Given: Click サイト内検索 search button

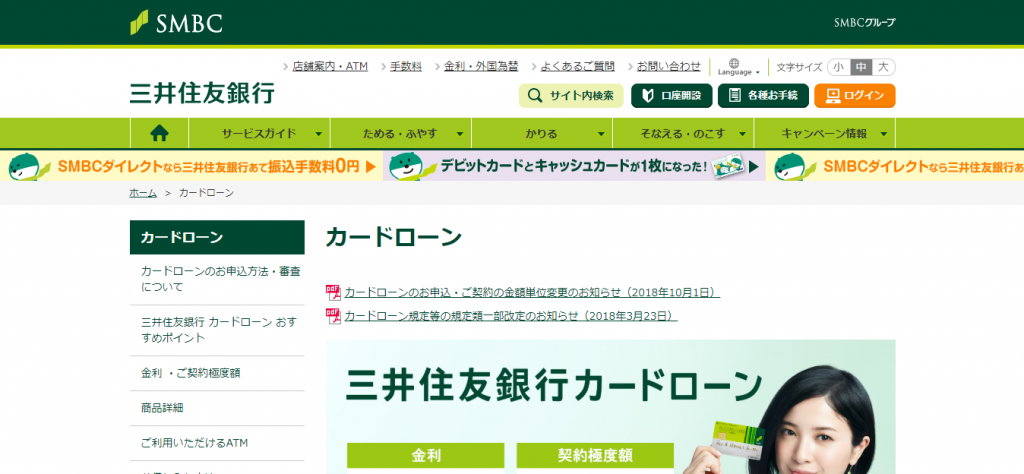Looking at the screenshot, I should [571, 95].
